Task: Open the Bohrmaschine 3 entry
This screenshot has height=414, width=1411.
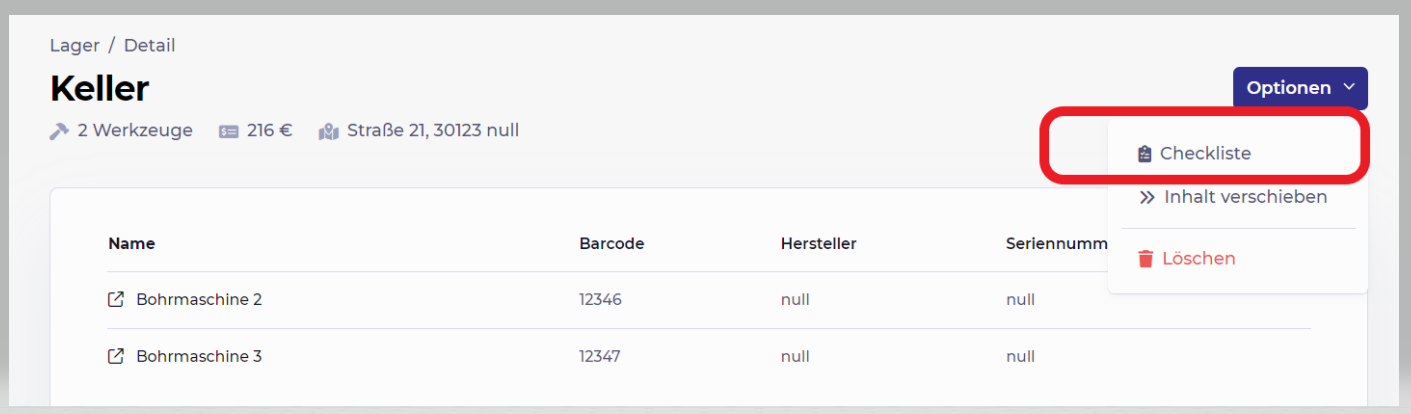Action: [x=199, y=356]
